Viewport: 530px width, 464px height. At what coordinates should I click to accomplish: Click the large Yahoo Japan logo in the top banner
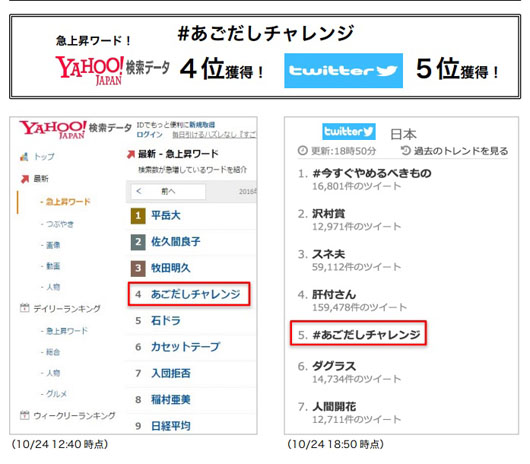[x=90, y=70]
